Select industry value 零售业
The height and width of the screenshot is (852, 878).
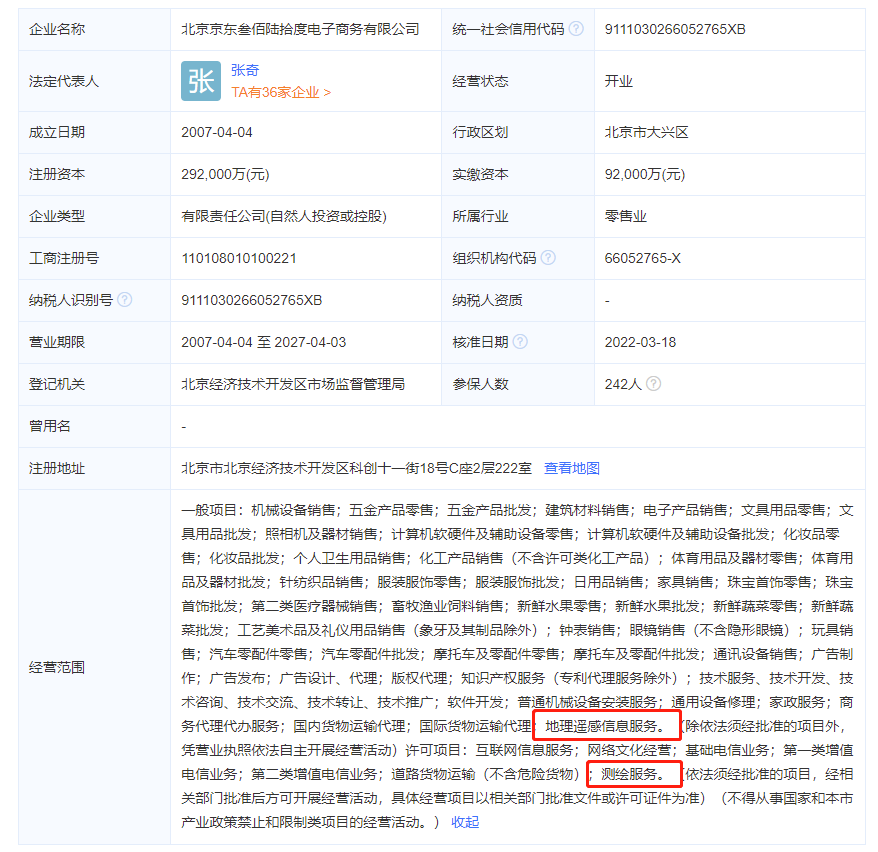[x=625, y=216]
